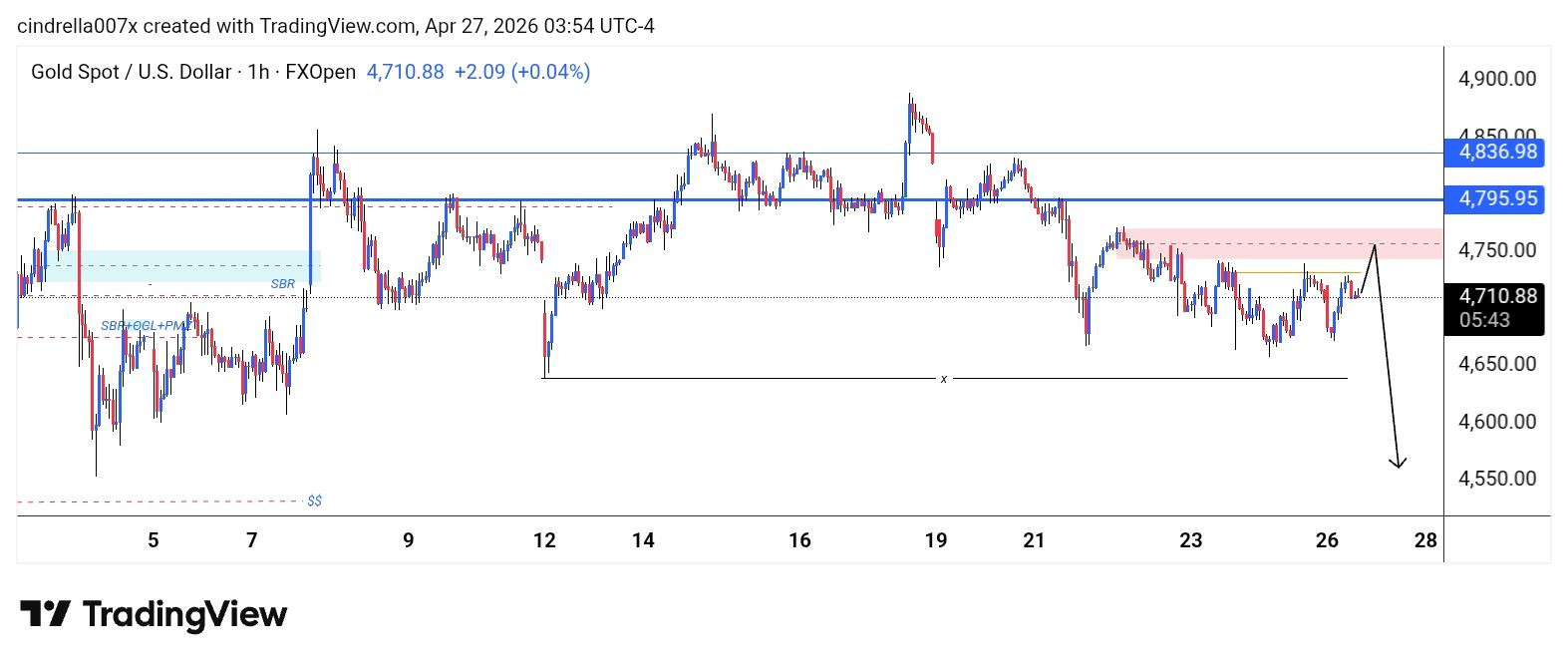Click date label 9 on the time axis
The image size is (1568, 665).
(x=409, y=540)
